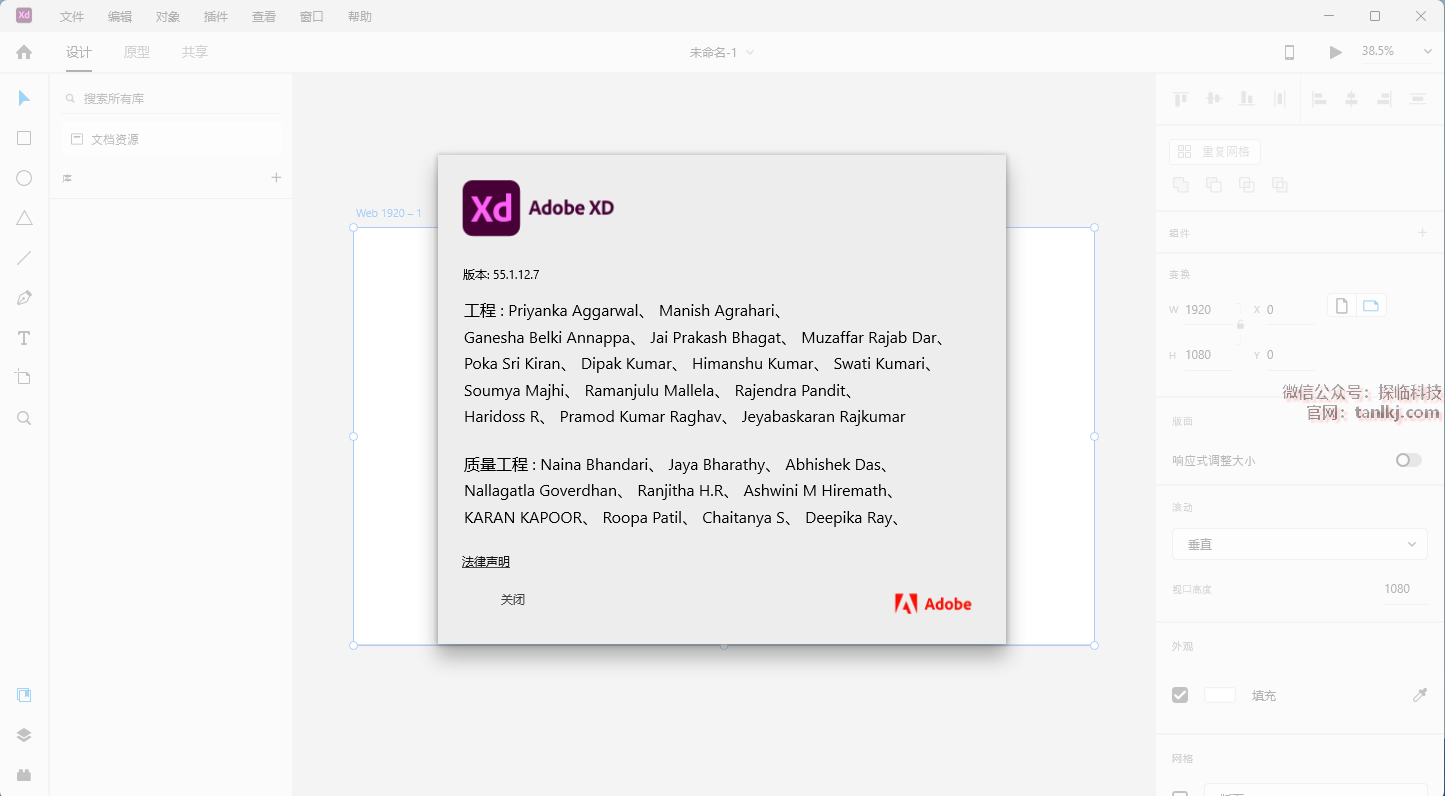Open the Plugins panel icon
The width and height of the screenshot is (1445, 796).
(24, 775)
